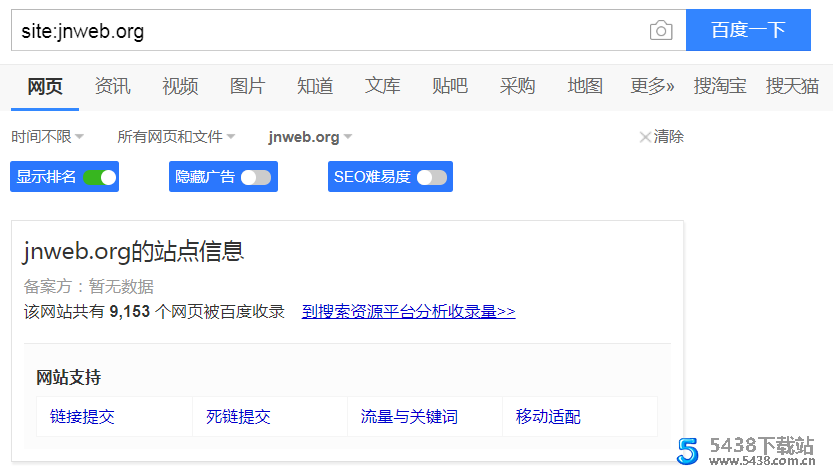Open the 所有网页和文件 file type dropdown
Screen dimensions: 833x476
click(176, 137)
